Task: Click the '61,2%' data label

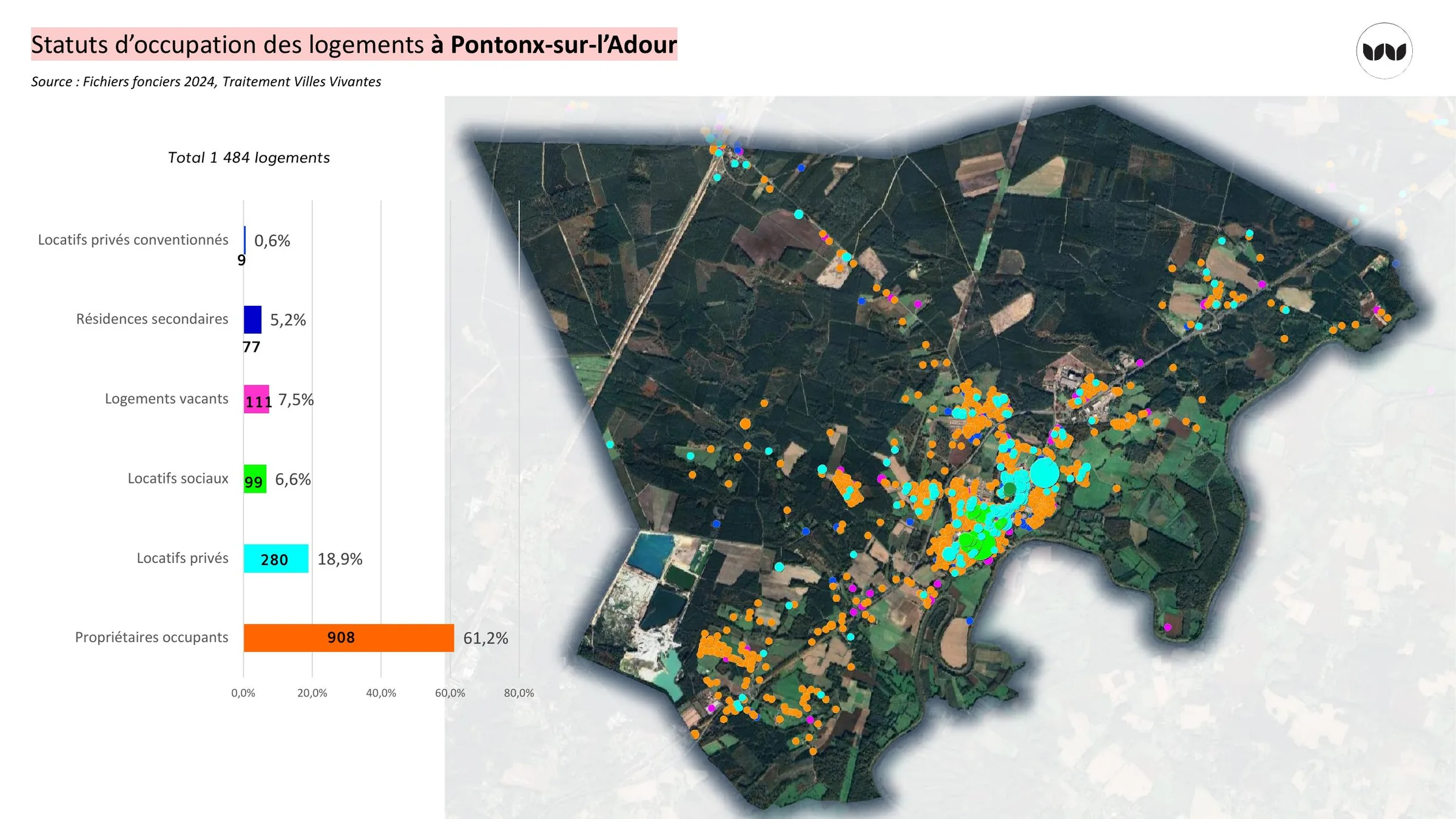Action: (x=485, y=638)
